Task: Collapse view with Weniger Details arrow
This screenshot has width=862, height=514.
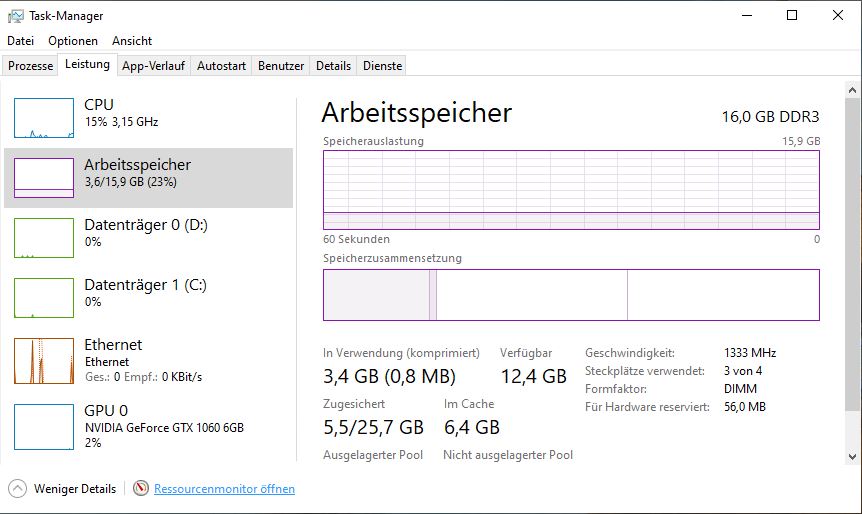Action: click(18, 489)
